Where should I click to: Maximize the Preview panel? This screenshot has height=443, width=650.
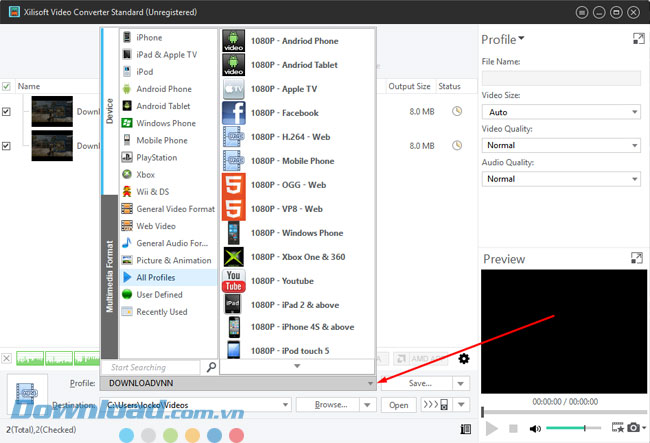pyautogui.click(x=637, y=258)
